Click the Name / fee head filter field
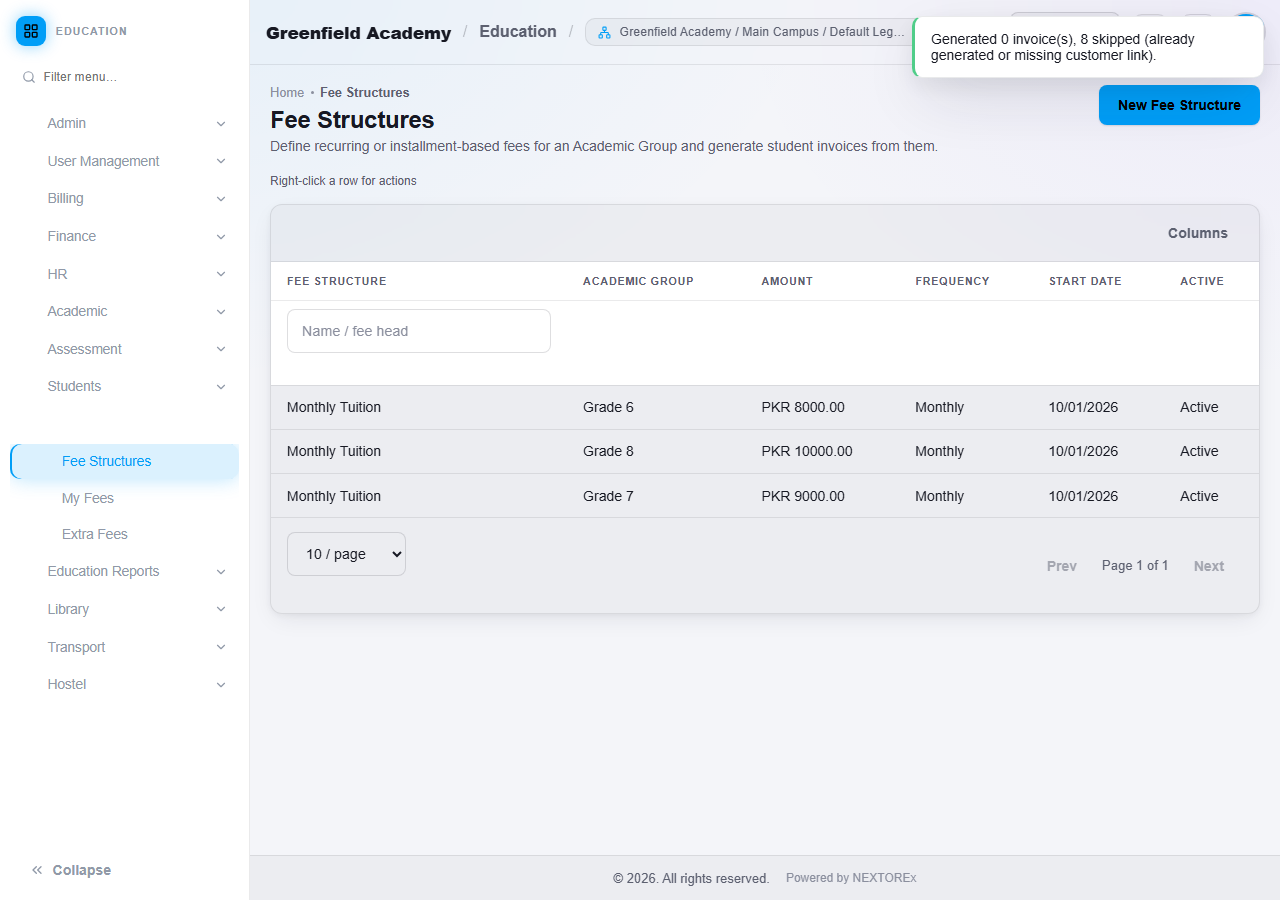 tap(419, 331)
